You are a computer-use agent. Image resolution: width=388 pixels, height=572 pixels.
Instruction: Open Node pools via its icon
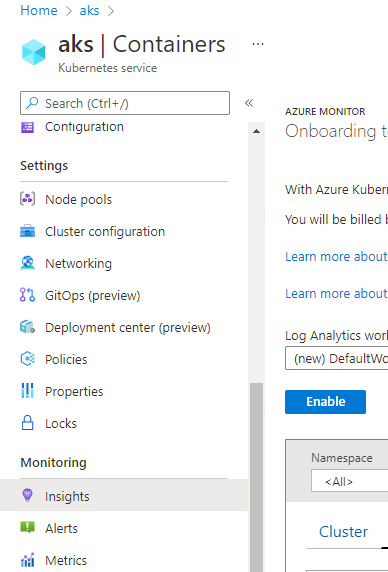pos(27,199)
